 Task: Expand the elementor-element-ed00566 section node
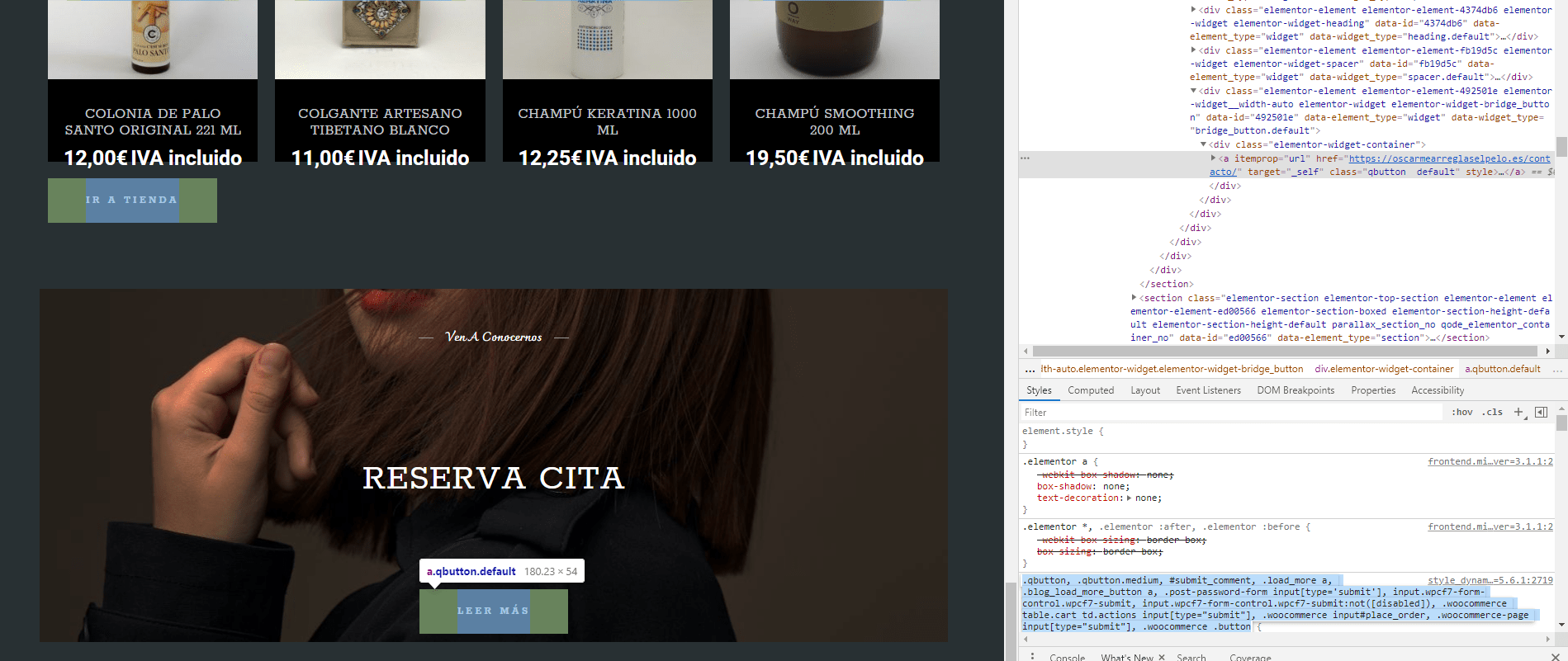1134,297
